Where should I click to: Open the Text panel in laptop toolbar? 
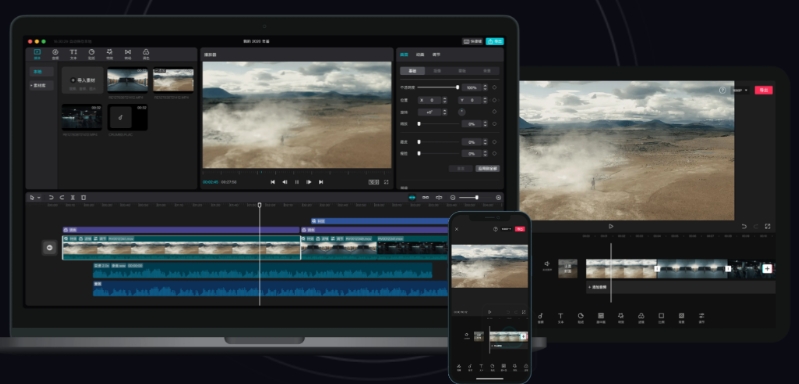point(73,54)
